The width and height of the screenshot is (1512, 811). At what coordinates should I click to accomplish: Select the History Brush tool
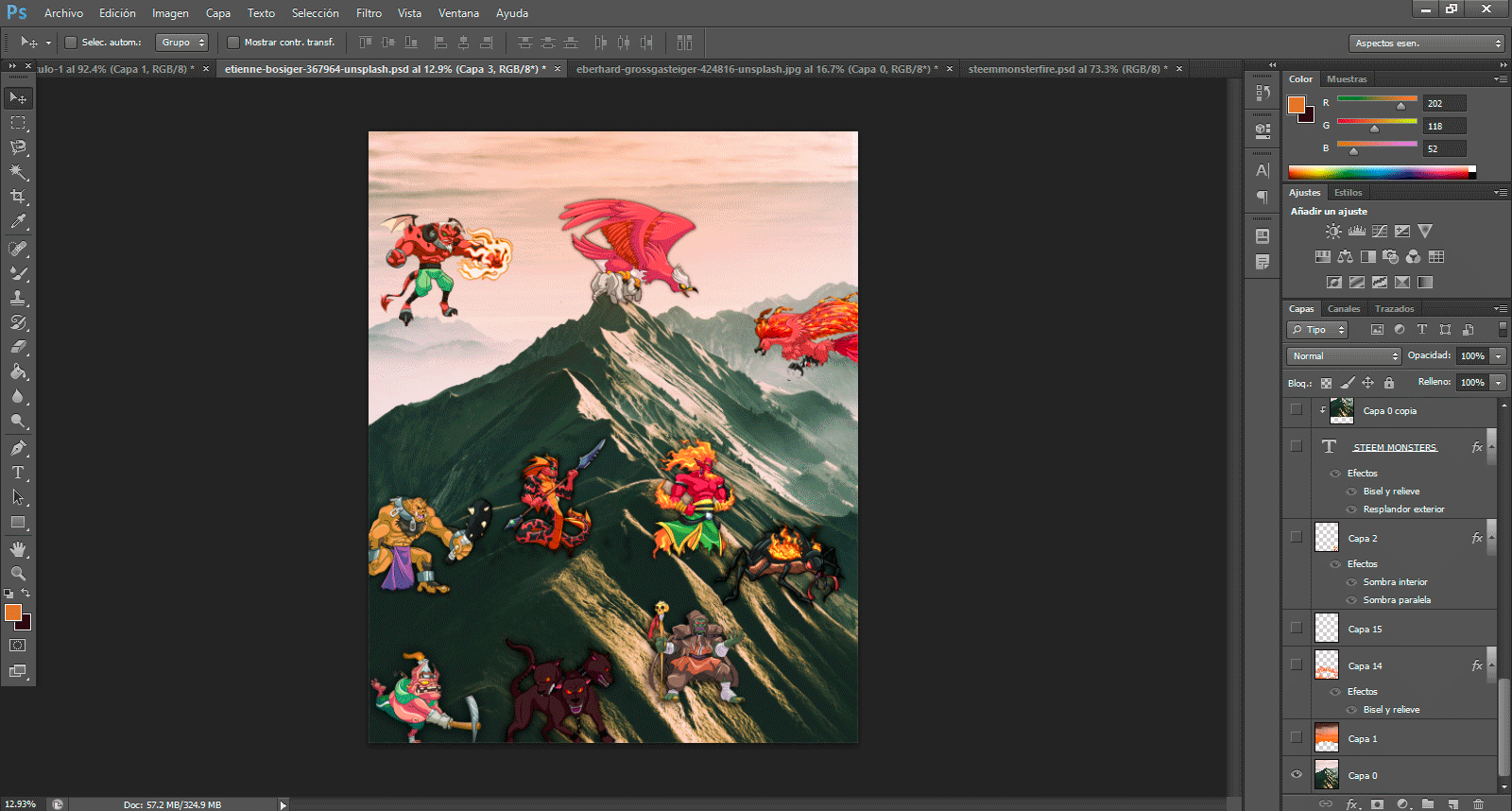click(18, 322)
